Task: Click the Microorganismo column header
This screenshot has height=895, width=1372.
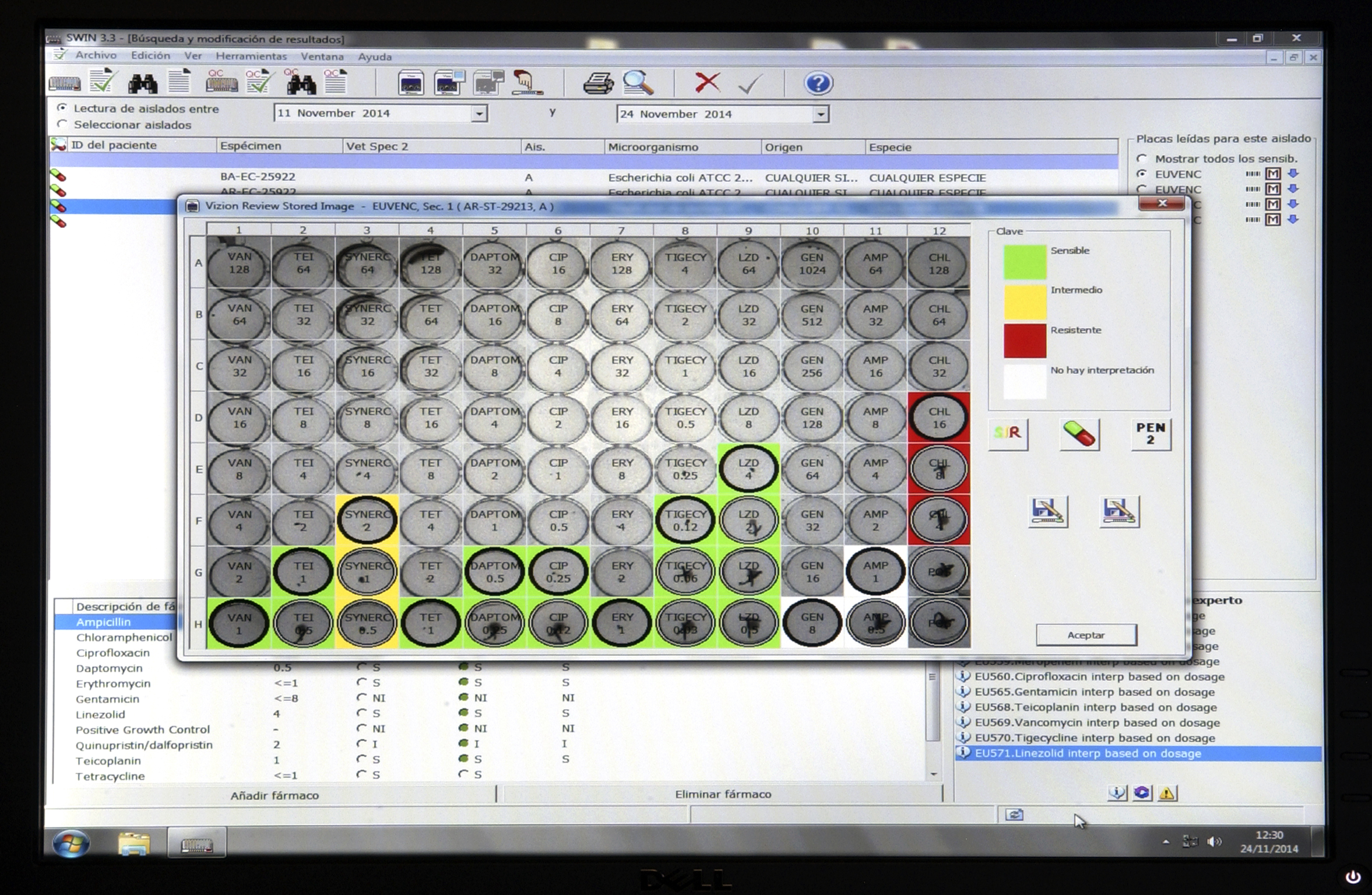Action: point(683,147)
